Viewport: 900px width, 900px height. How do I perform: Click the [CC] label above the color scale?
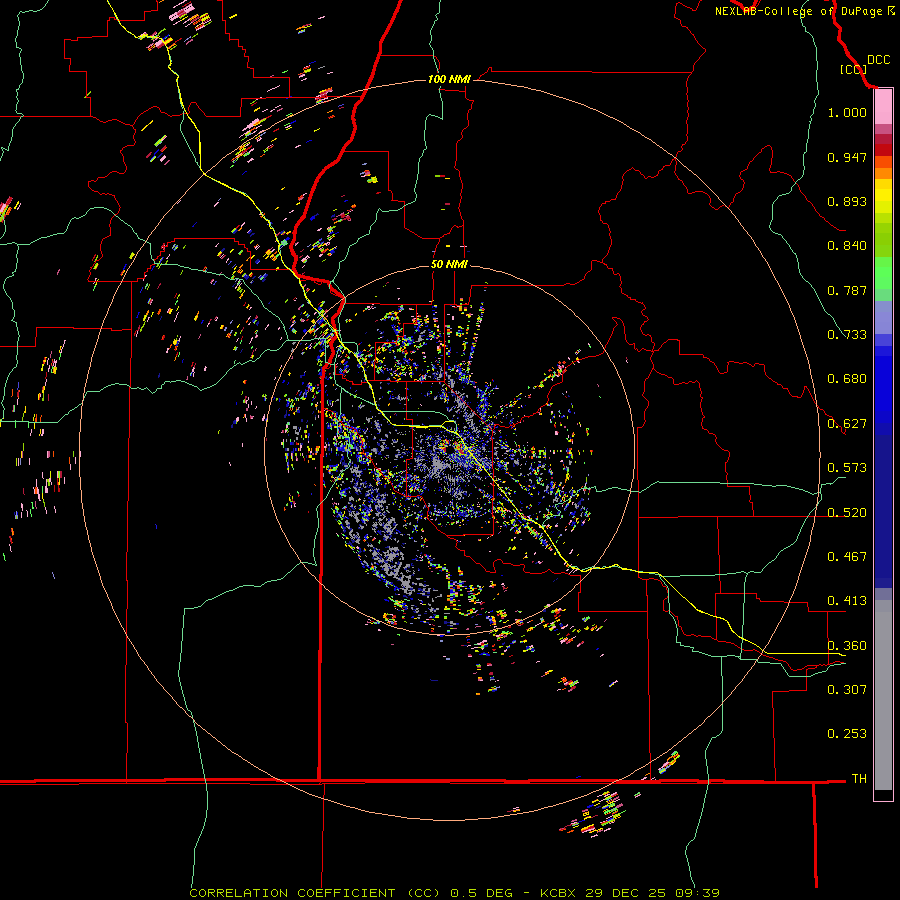[853, 69]
